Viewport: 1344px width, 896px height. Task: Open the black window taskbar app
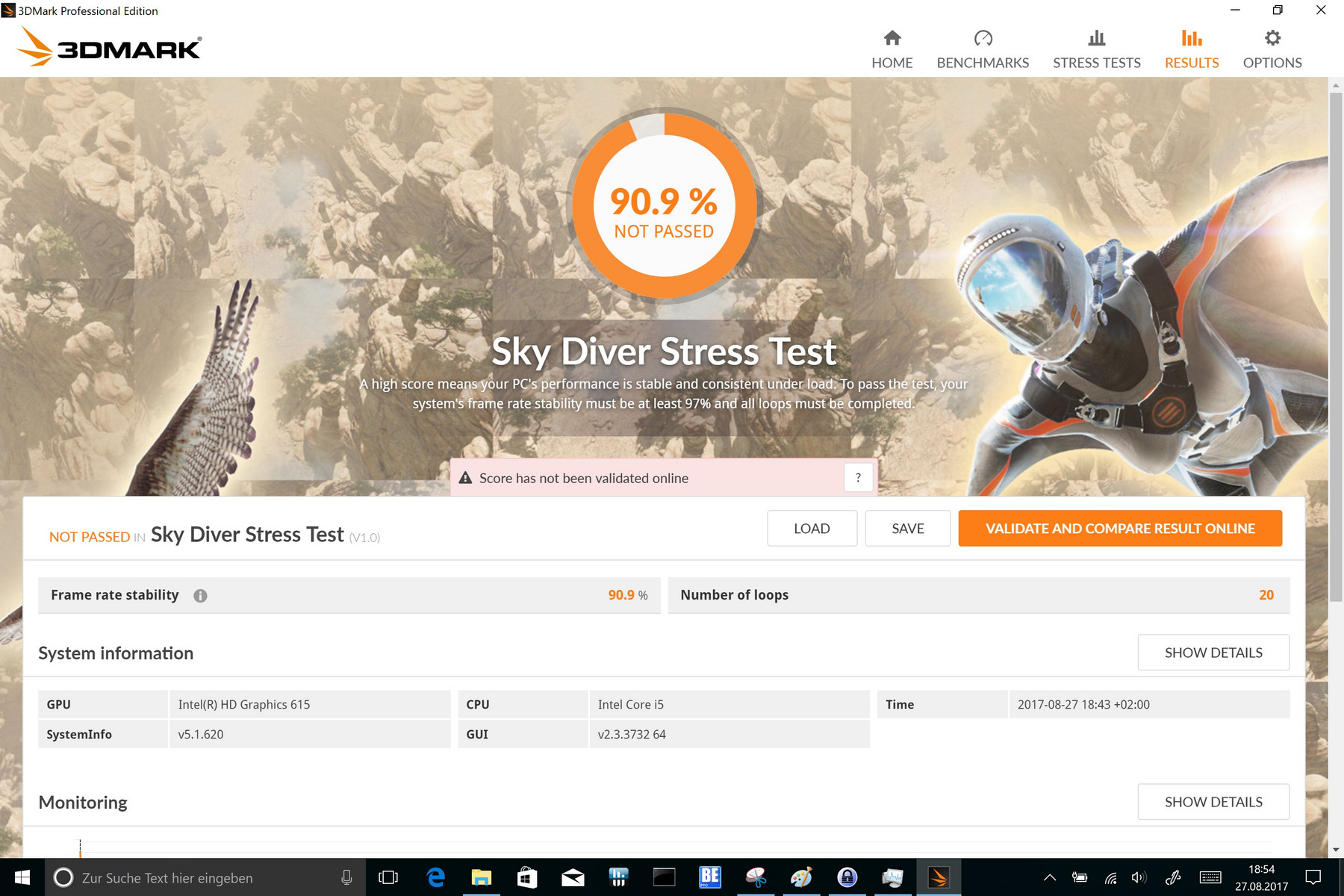pos(664,877)
